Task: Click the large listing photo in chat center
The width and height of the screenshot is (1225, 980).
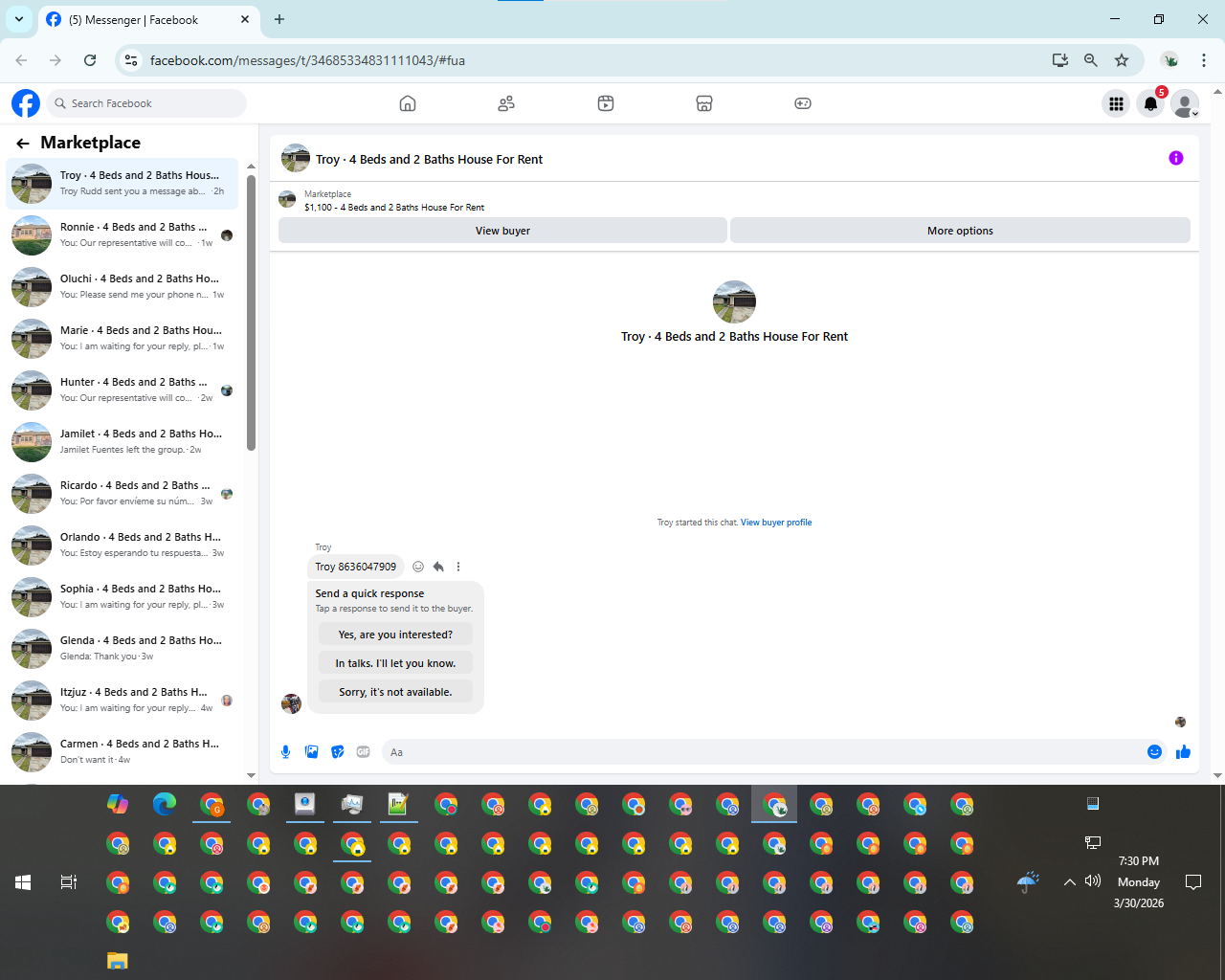Action: click(x=735, y=302)
